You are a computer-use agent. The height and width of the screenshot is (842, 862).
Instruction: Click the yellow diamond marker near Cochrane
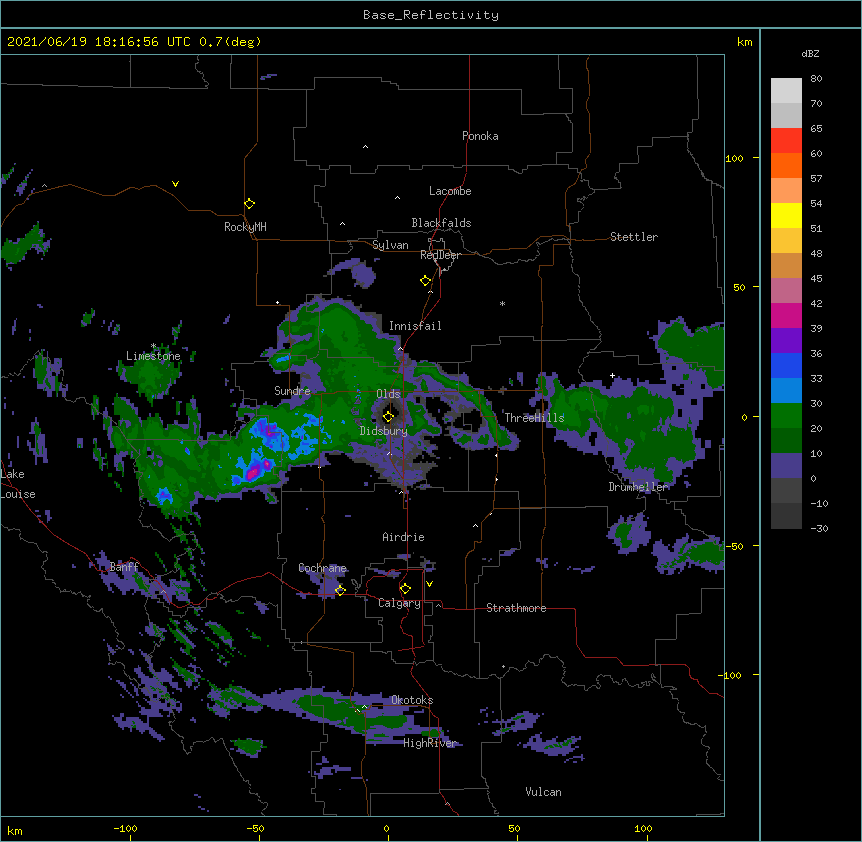coord(340,590)
